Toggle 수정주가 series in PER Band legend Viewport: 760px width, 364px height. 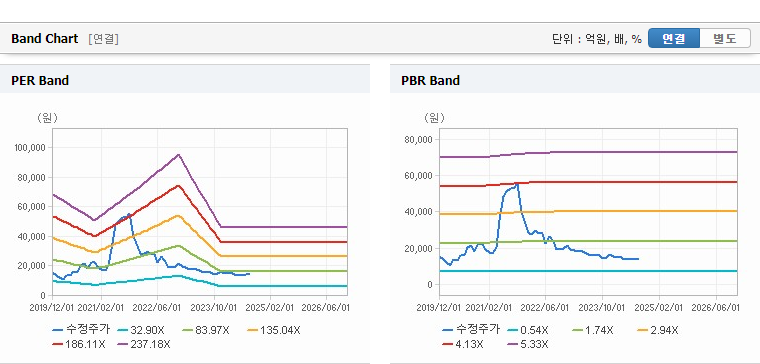[81, 330]
